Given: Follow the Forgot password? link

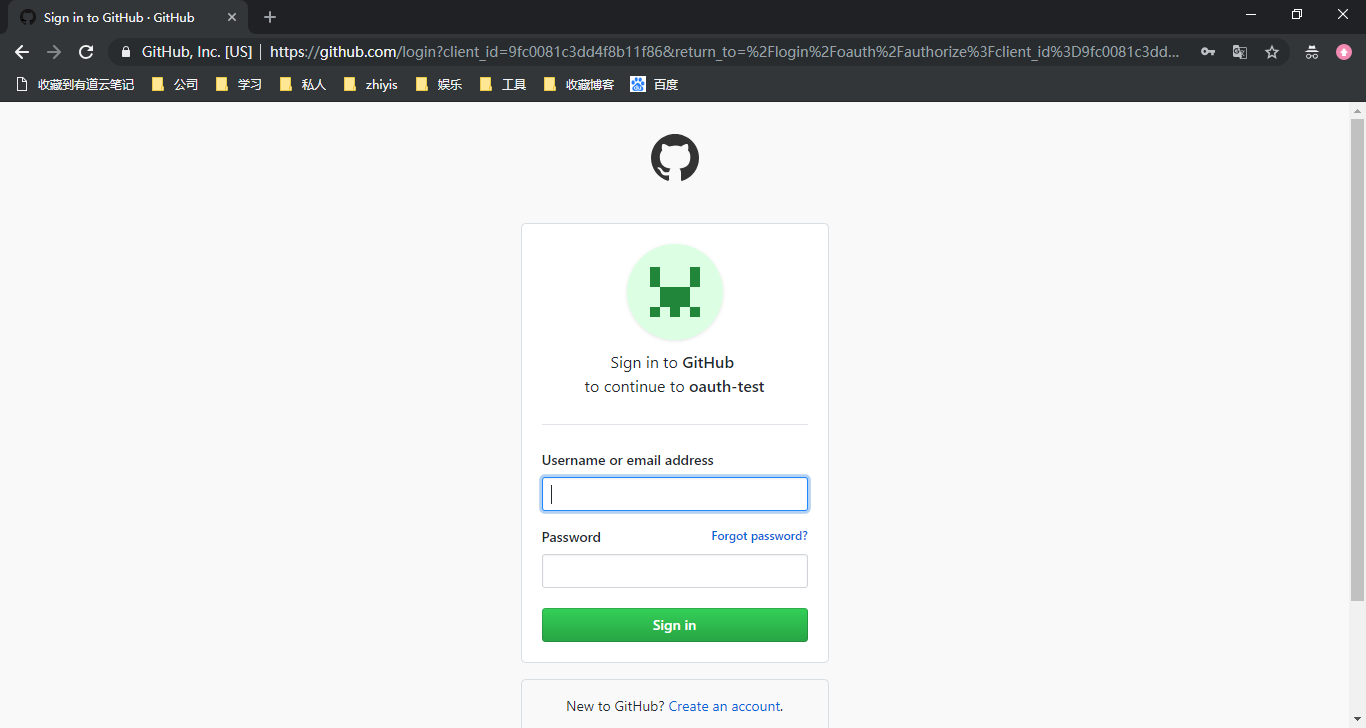Looking at the screenshot, I should point(759,536).
